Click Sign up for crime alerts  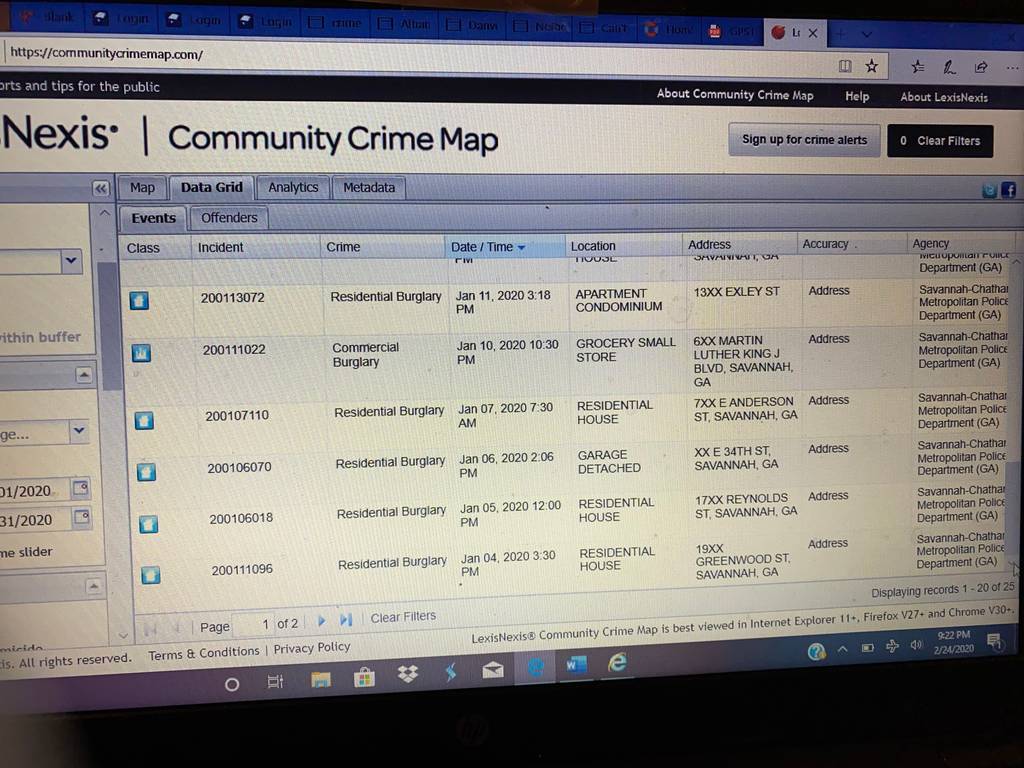coord(805,140)
